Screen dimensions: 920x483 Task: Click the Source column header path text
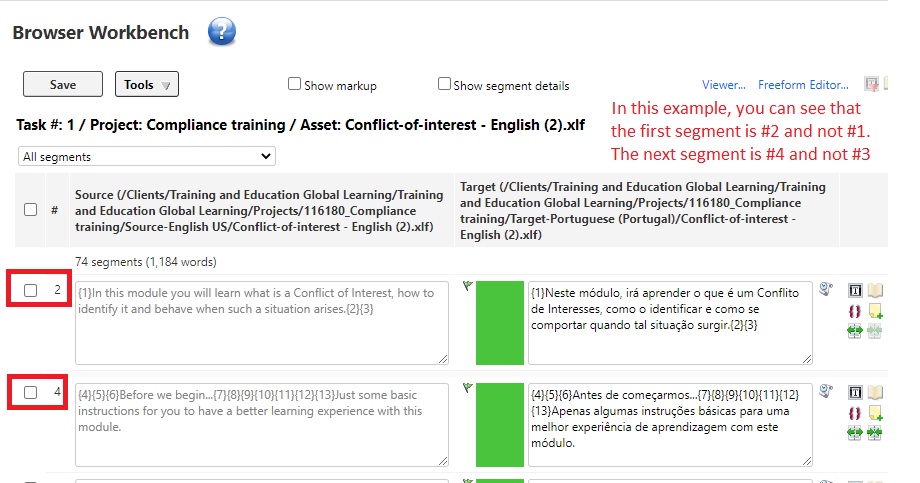click(x=259, y=211)
